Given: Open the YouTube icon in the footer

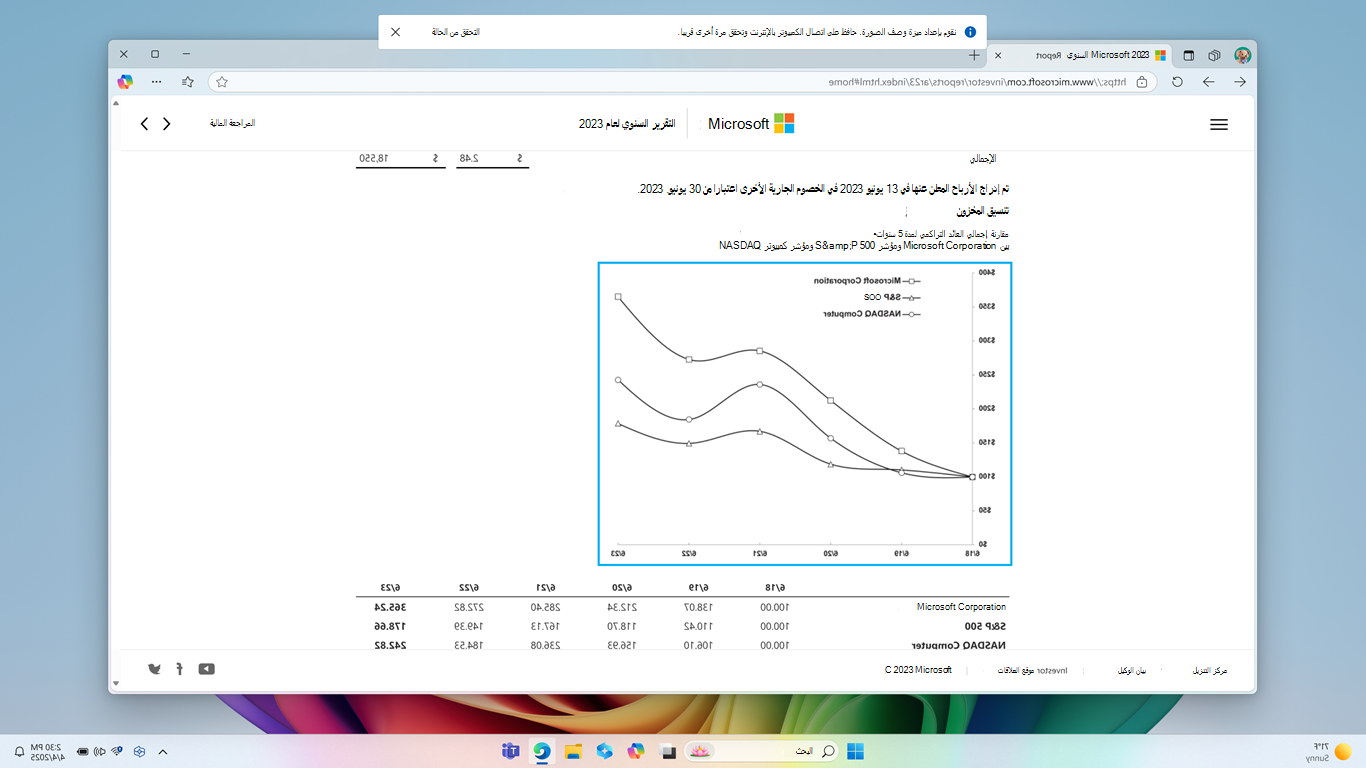Looking at the screenshot, I should pyautogui.click(x=207, y=669).
